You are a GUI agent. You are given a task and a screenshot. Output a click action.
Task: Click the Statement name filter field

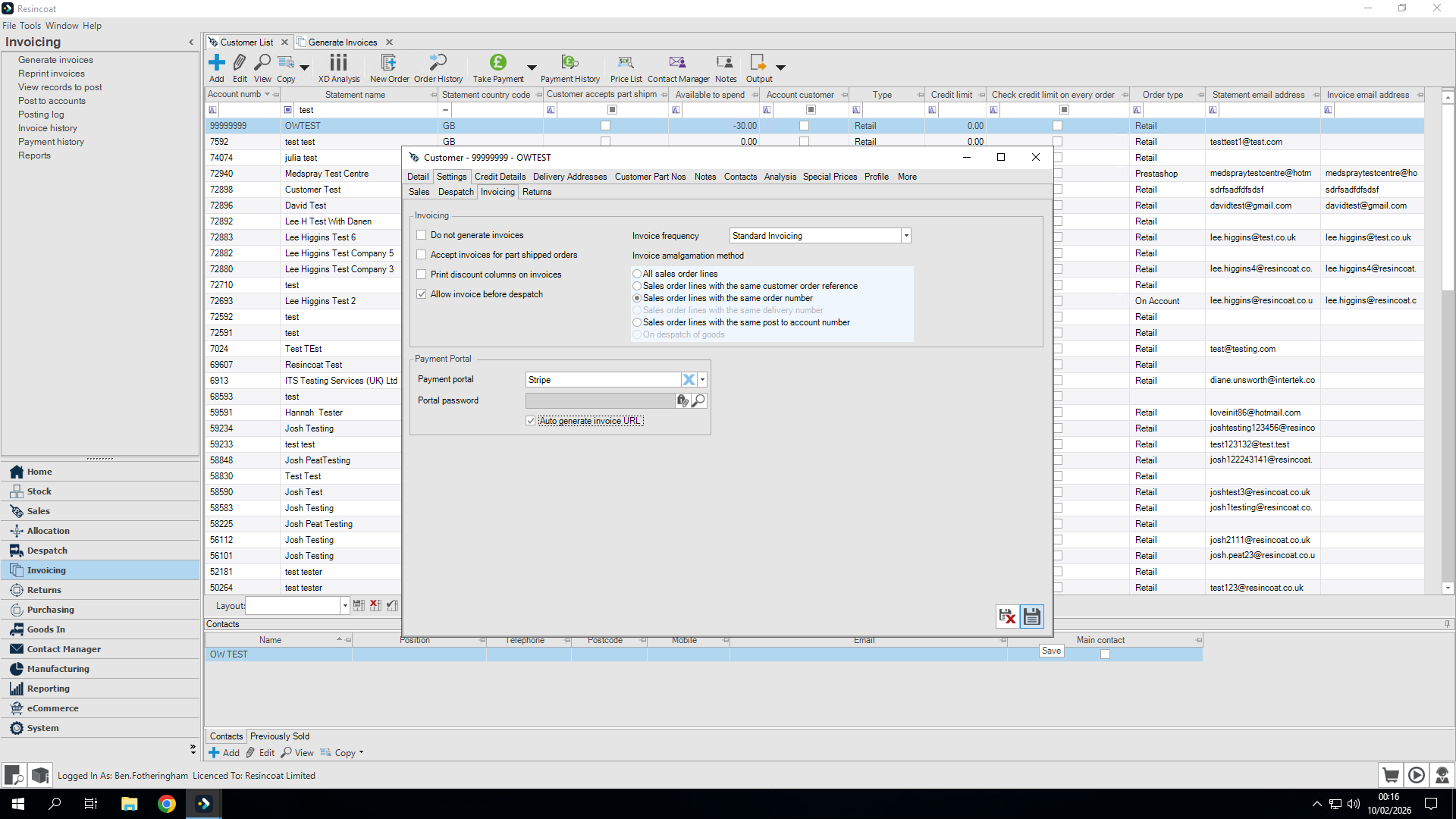(364, 110)
